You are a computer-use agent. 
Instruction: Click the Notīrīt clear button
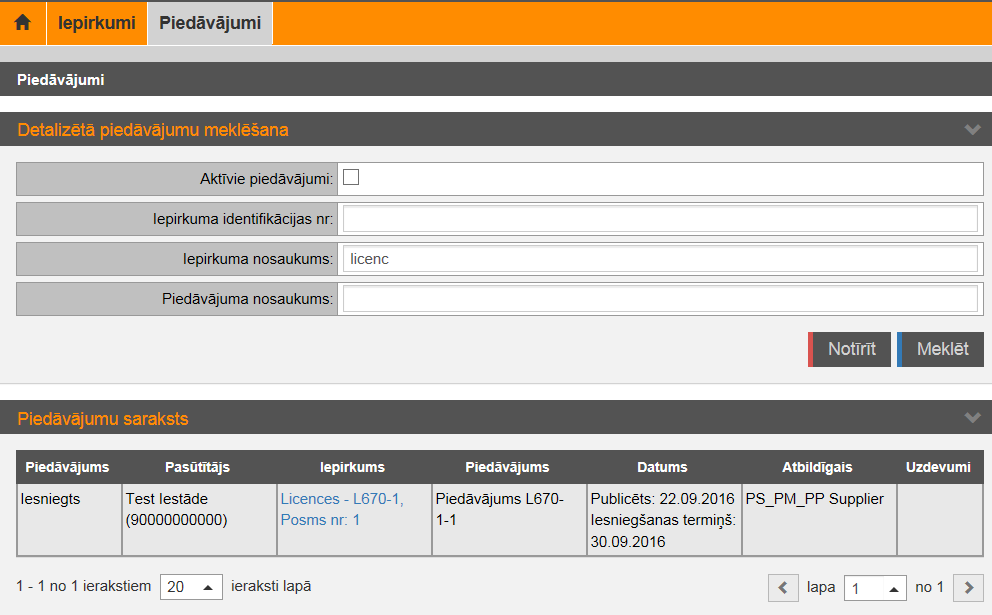850,349
